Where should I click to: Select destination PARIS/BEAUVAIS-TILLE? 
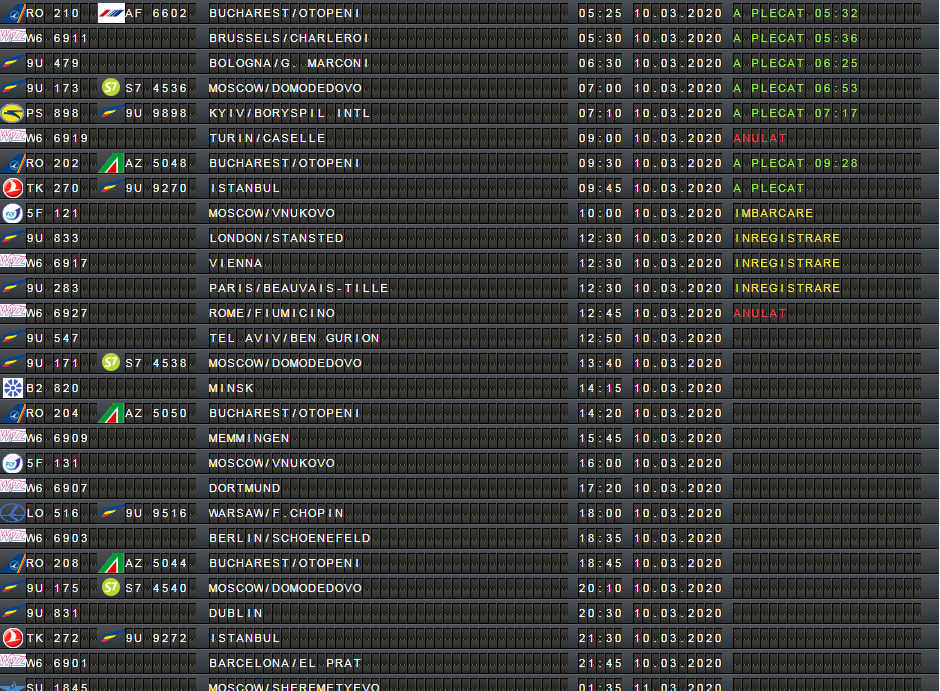pos(299,288)
